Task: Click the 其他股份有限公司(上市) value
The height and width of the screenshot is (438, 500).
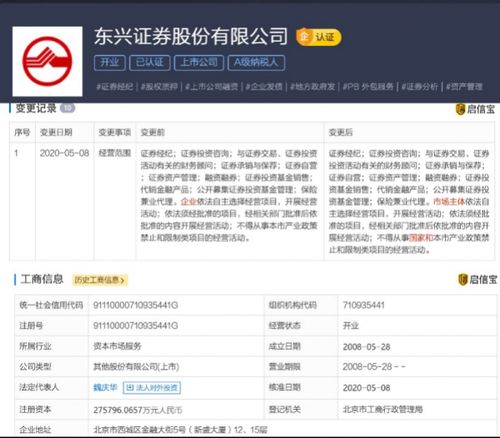Action: pos(136,367)
